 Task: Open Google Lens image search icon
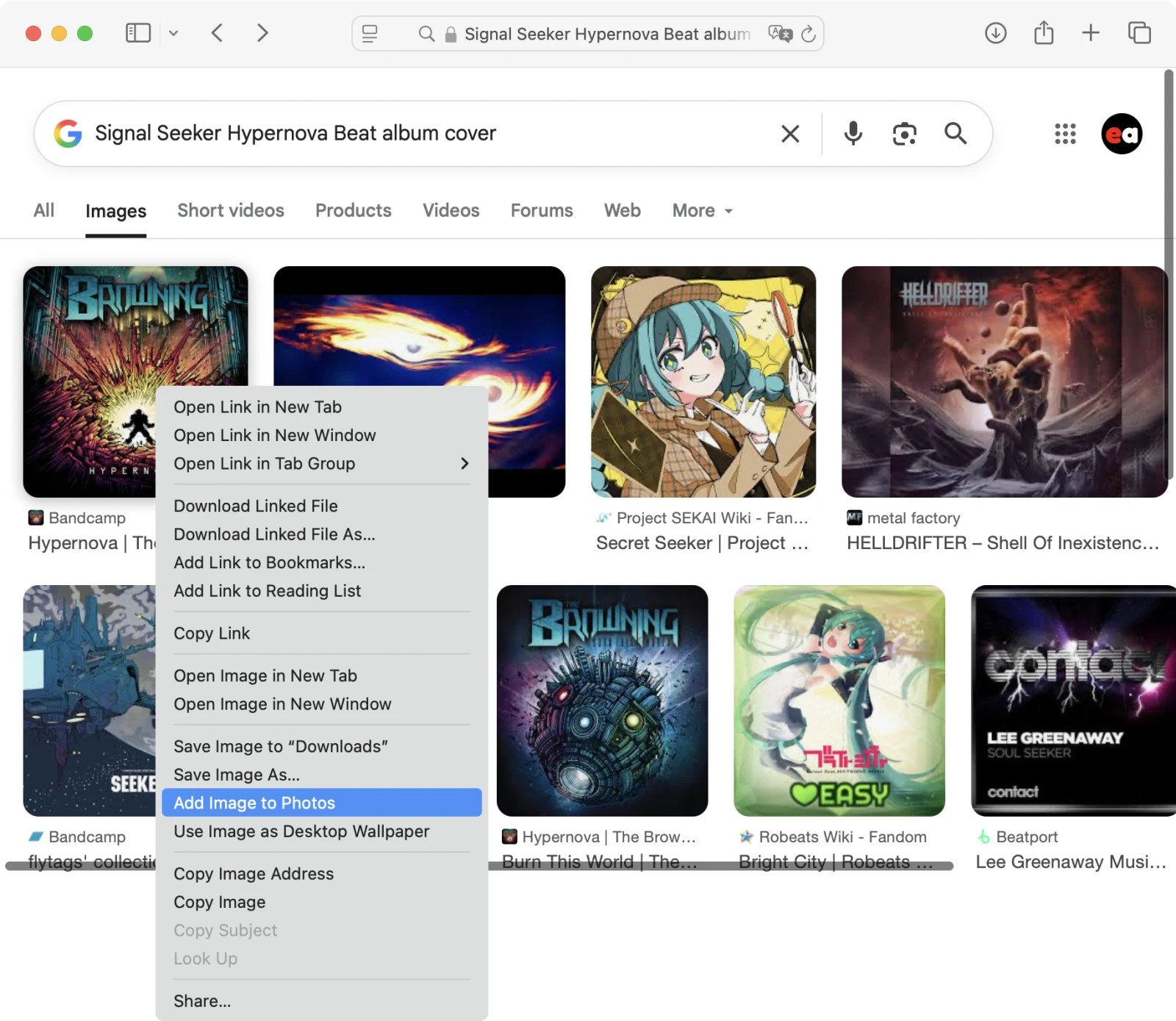904,134
